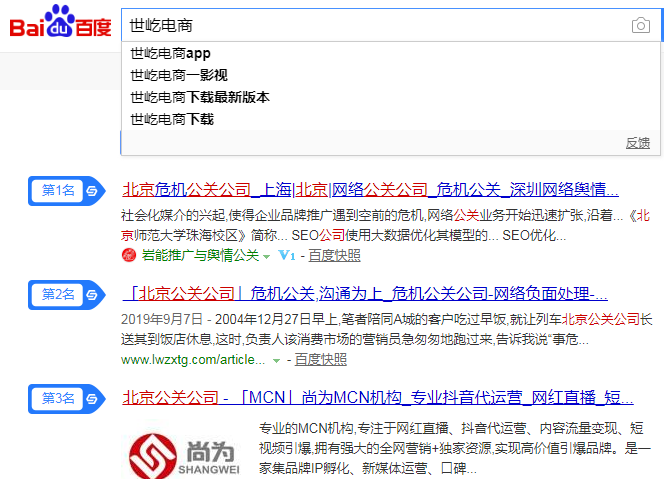The width and height of the screenshot is (664, 479).
Task: Open 百度快照 of the second result
Action: point(321,360)
